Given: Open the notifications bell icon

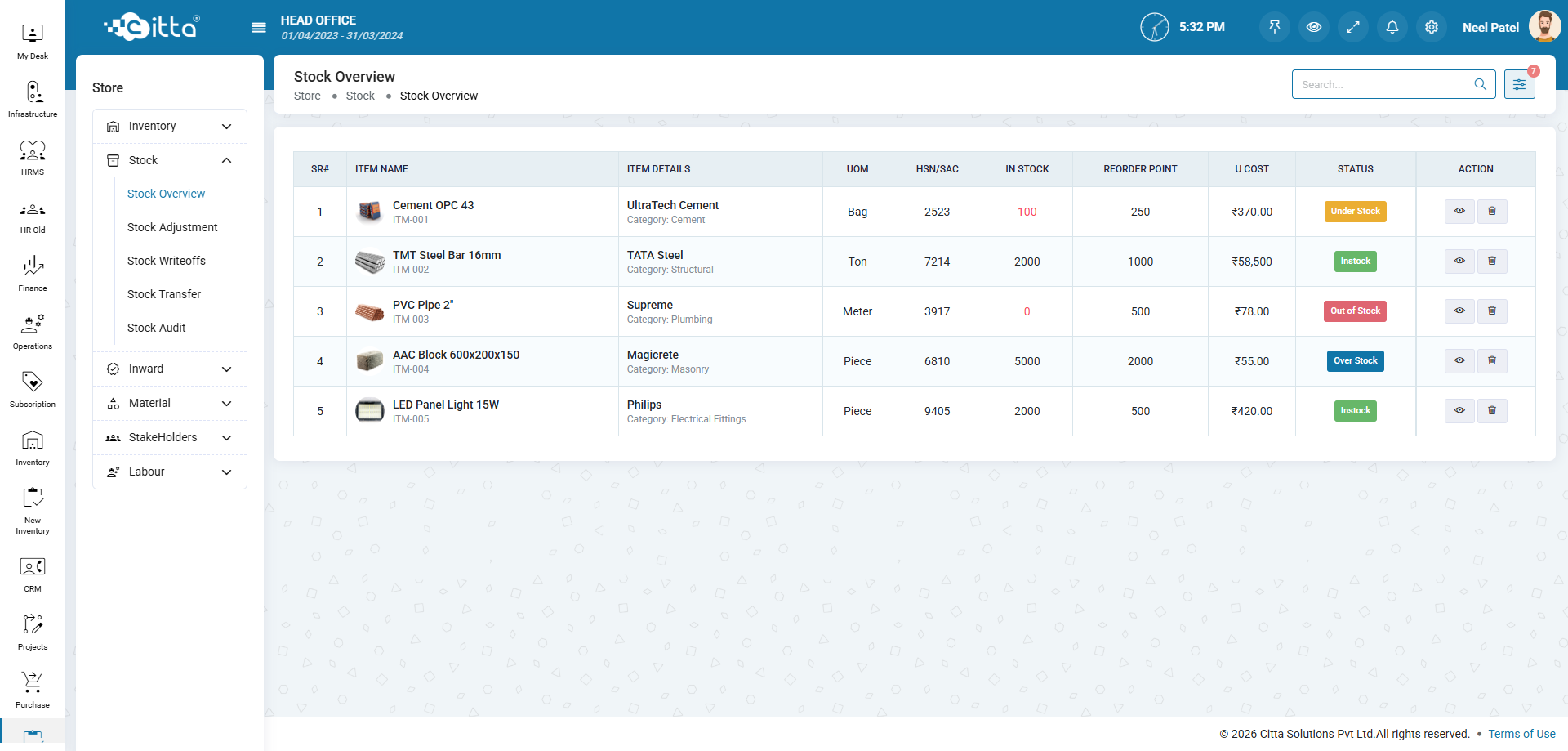Looking at the screenshot, I should tap(1392, 27).
